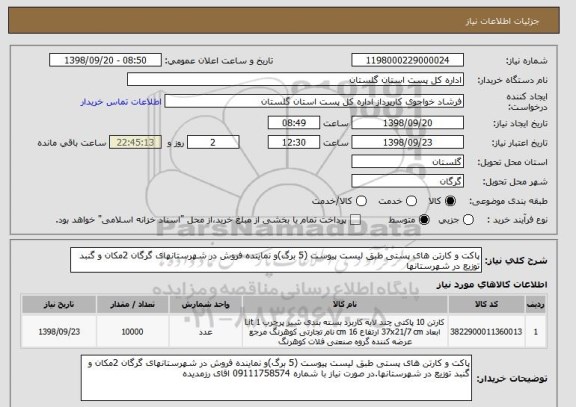The width and height of the screenshot is (576, 407).
Task: Click the item code cell 382290001136​0013
Action: pyautogui.click(x=486, y=332)
